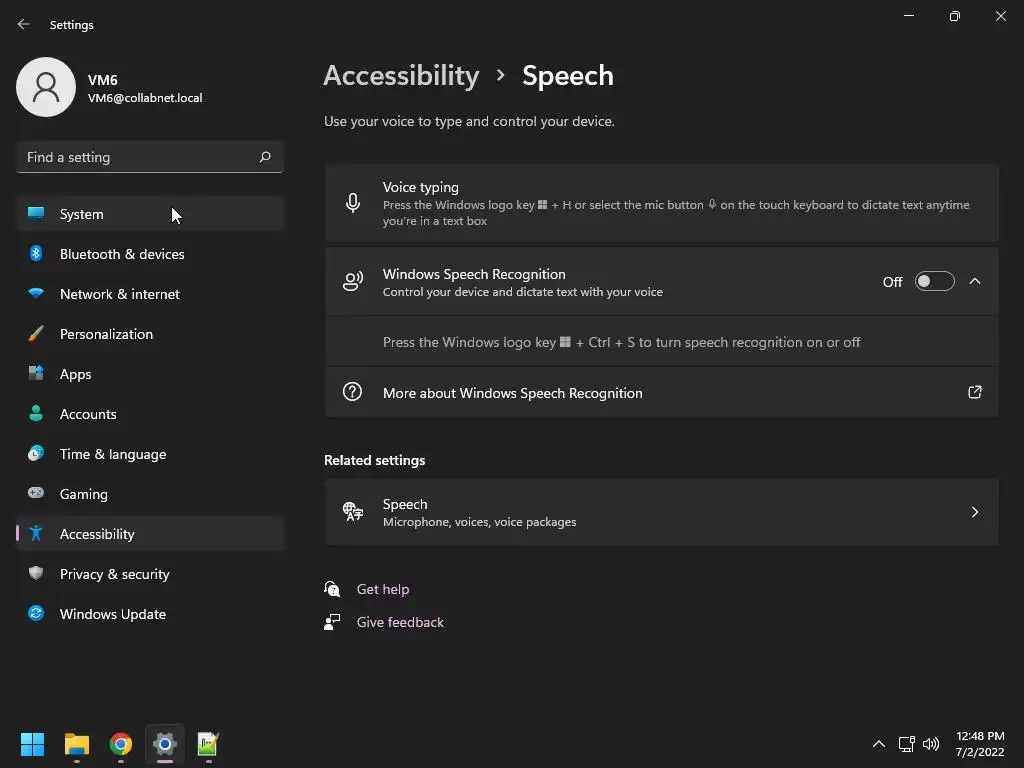
Task: Select the Accessibility category label
Action: [97, 534]
